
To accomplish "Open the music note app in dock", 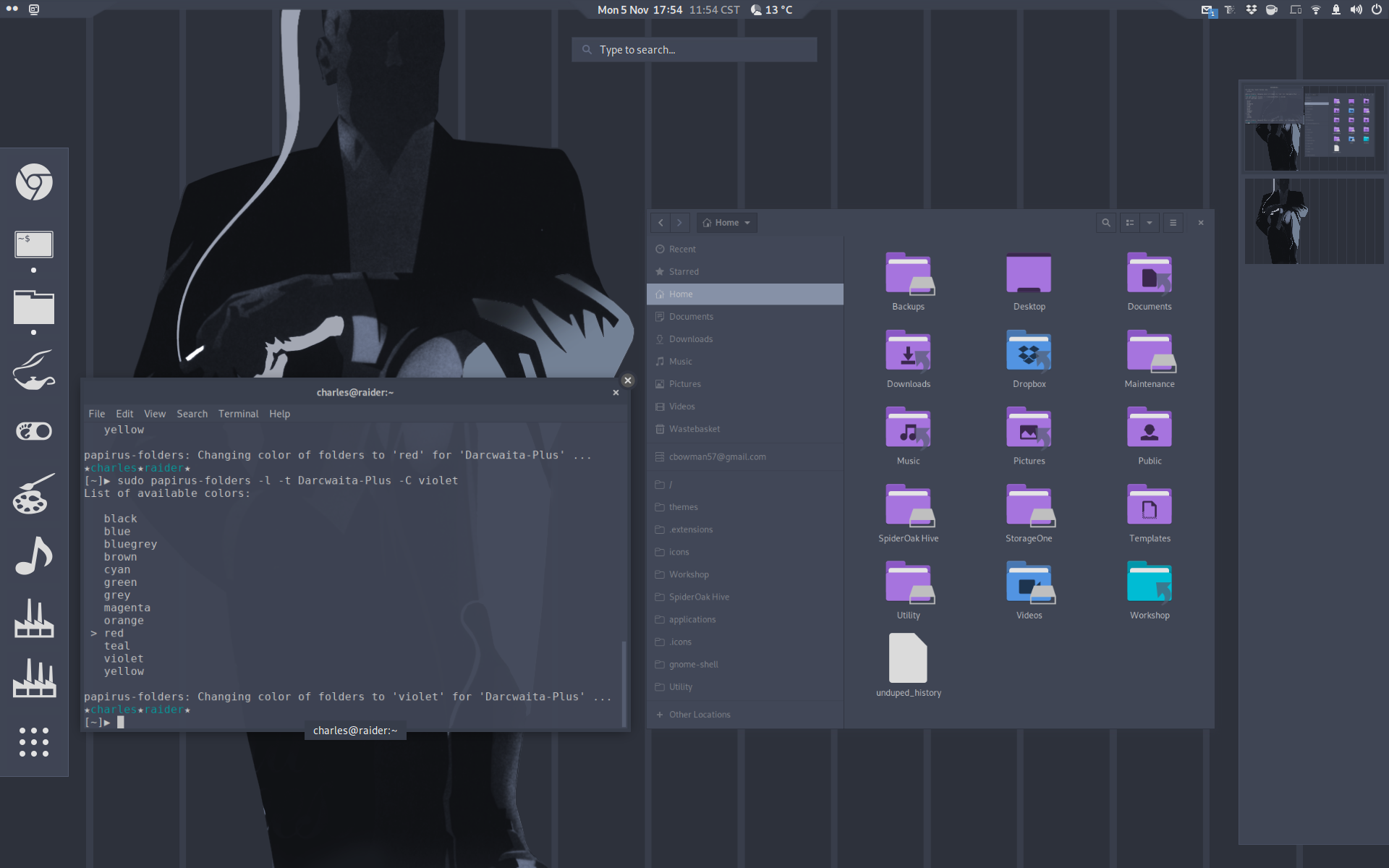I will click(34, 556).
